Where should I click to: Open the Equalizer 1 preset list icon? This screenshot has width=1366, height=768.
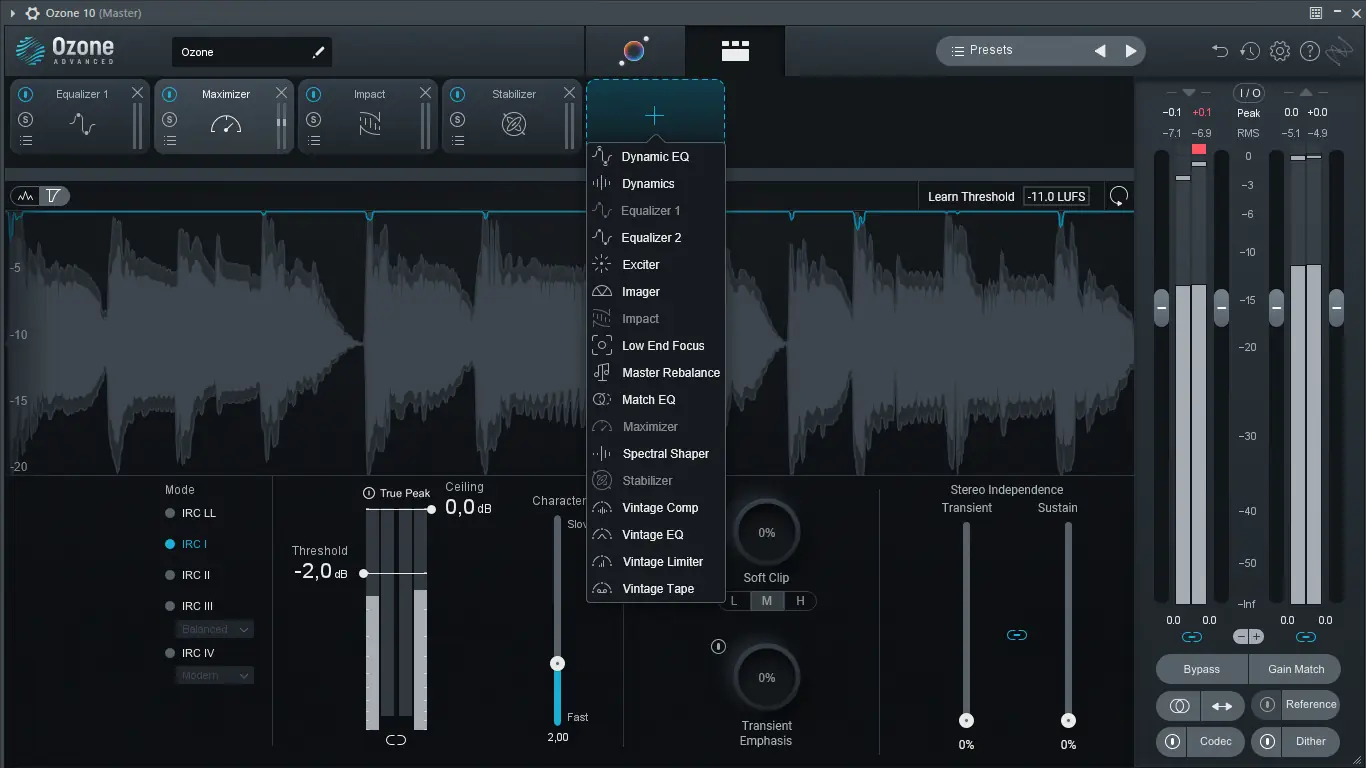click(25, 140)
